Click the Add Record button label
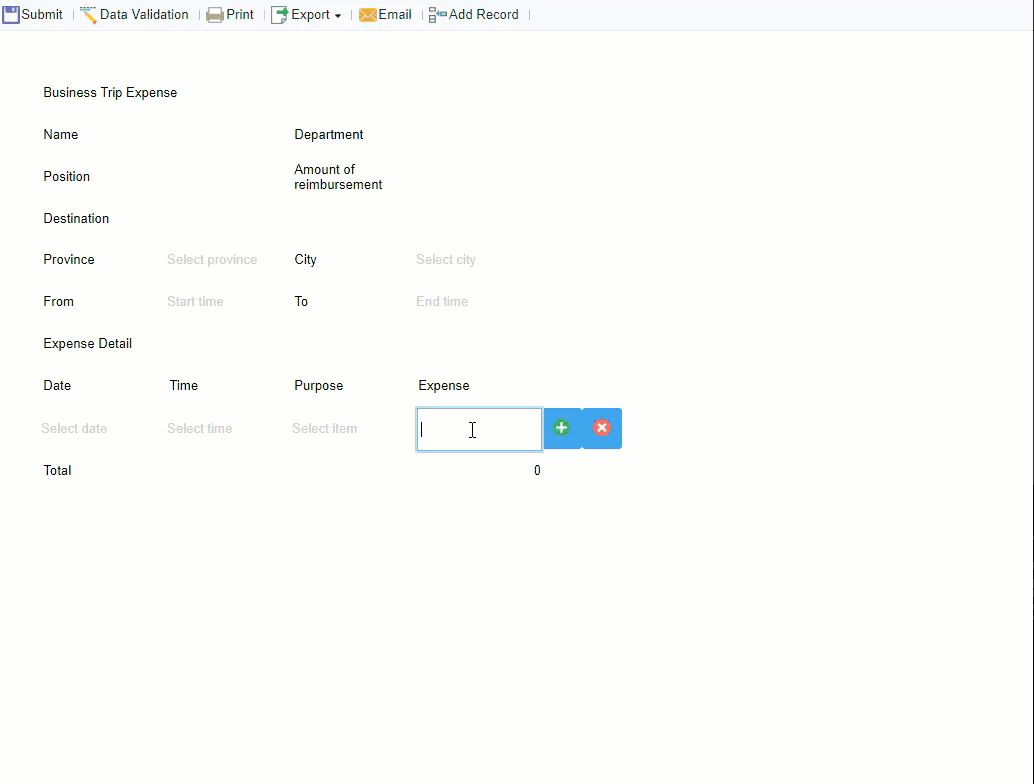Screen dimensions: 1034x784 click(484, 15)
